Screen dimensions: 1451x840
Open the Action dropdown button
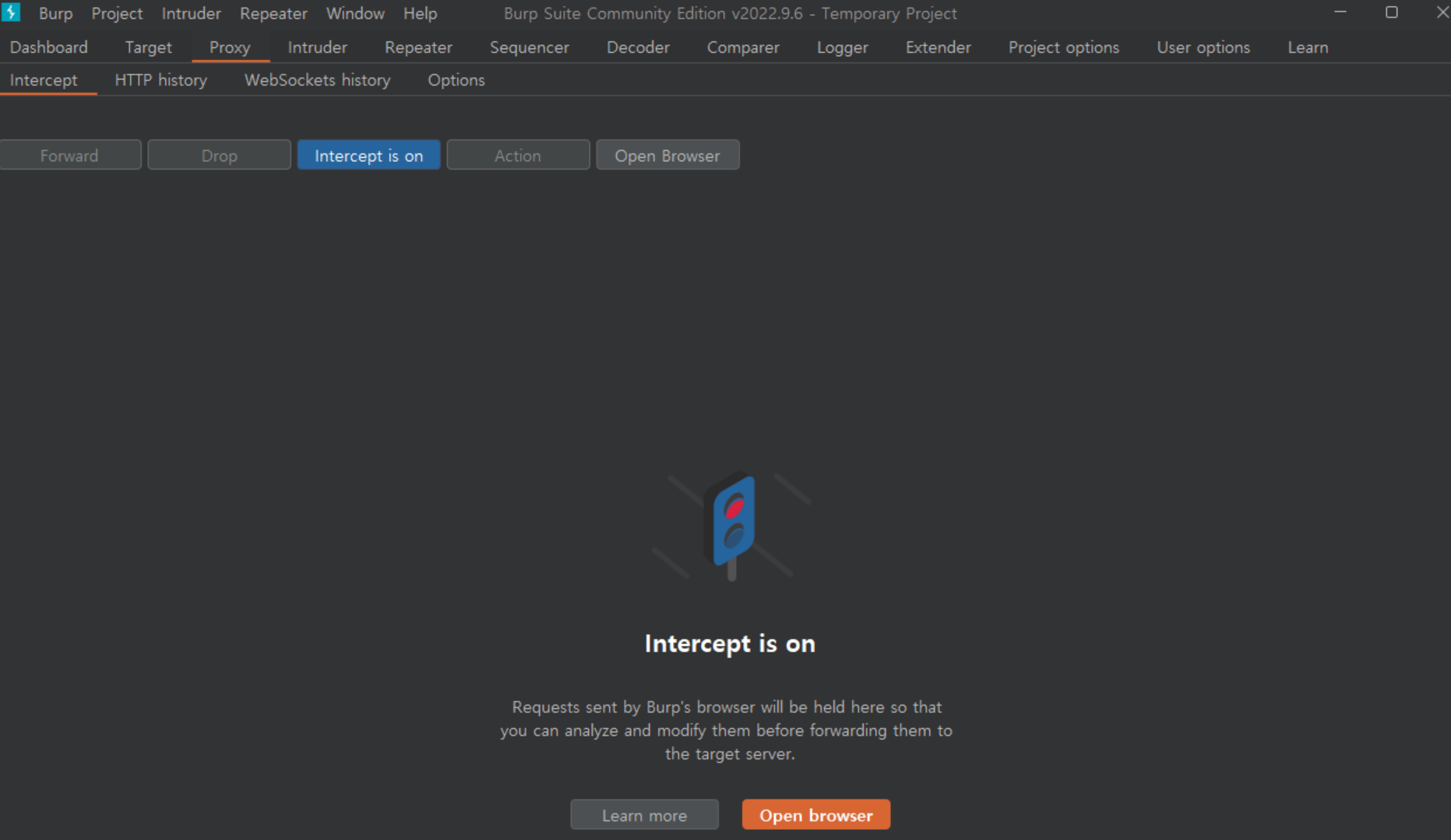[518, 155]
